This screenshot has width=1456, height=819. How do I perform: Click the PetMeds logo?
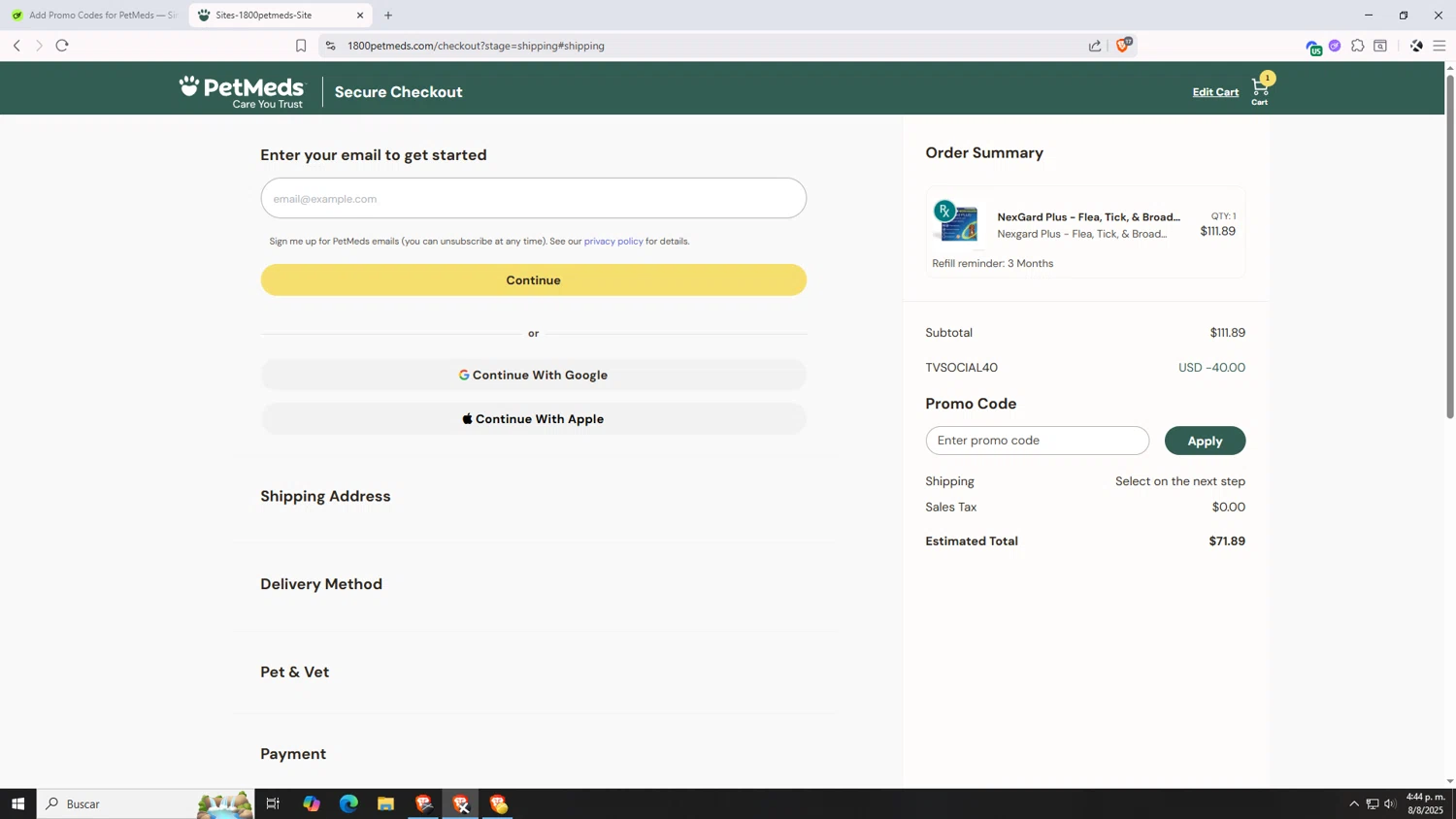[x=242, y=92]
